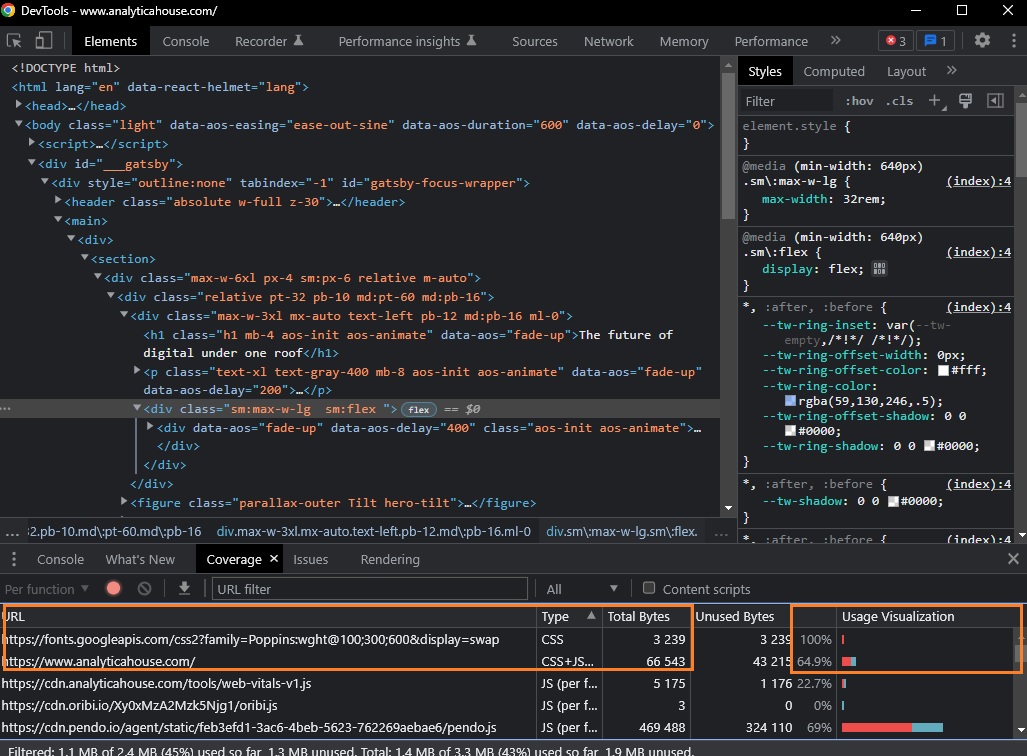The height and width of the screenshot is (756, 1027).
Task: Export coverage data with download icon
Action: coord(185,588)
